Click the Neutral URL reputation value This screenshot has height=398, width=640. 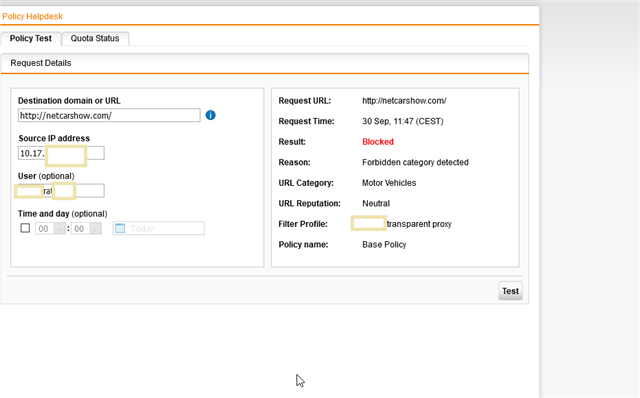click(376, 203)
